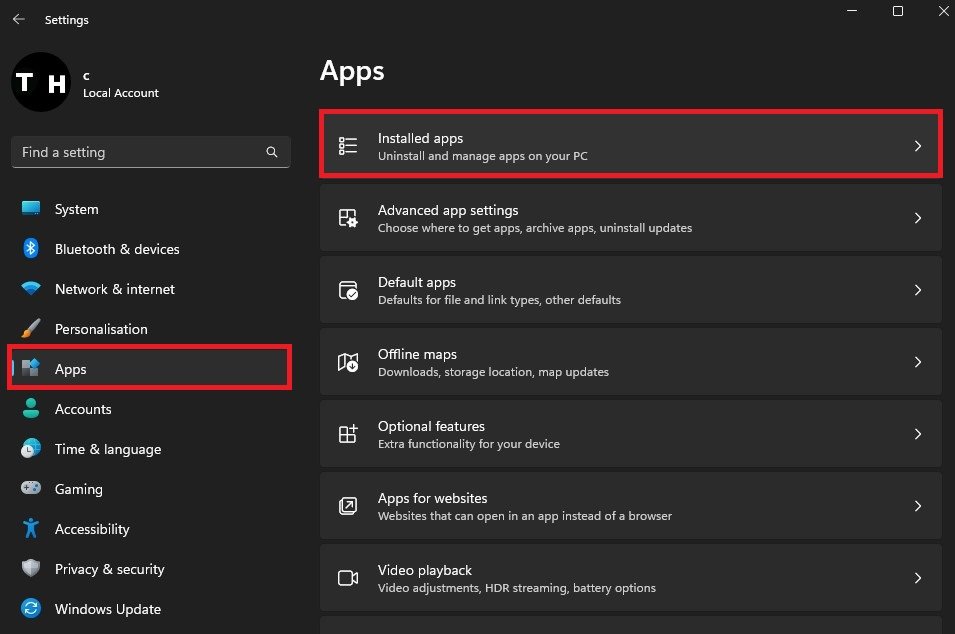Open the System settings category

tap(76, 209)
